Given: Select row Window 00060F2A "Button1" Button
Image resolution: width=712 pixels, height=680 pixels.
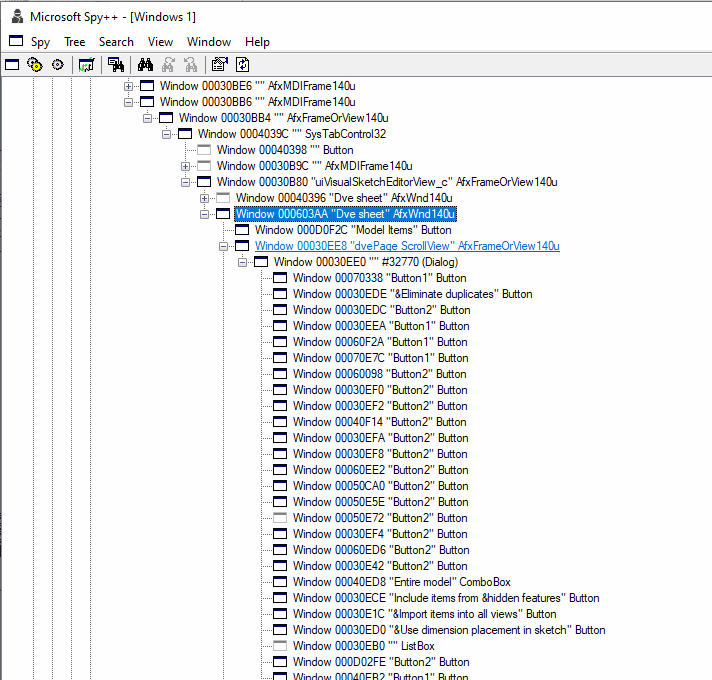Looking at the screenshot, I should 380,342.
